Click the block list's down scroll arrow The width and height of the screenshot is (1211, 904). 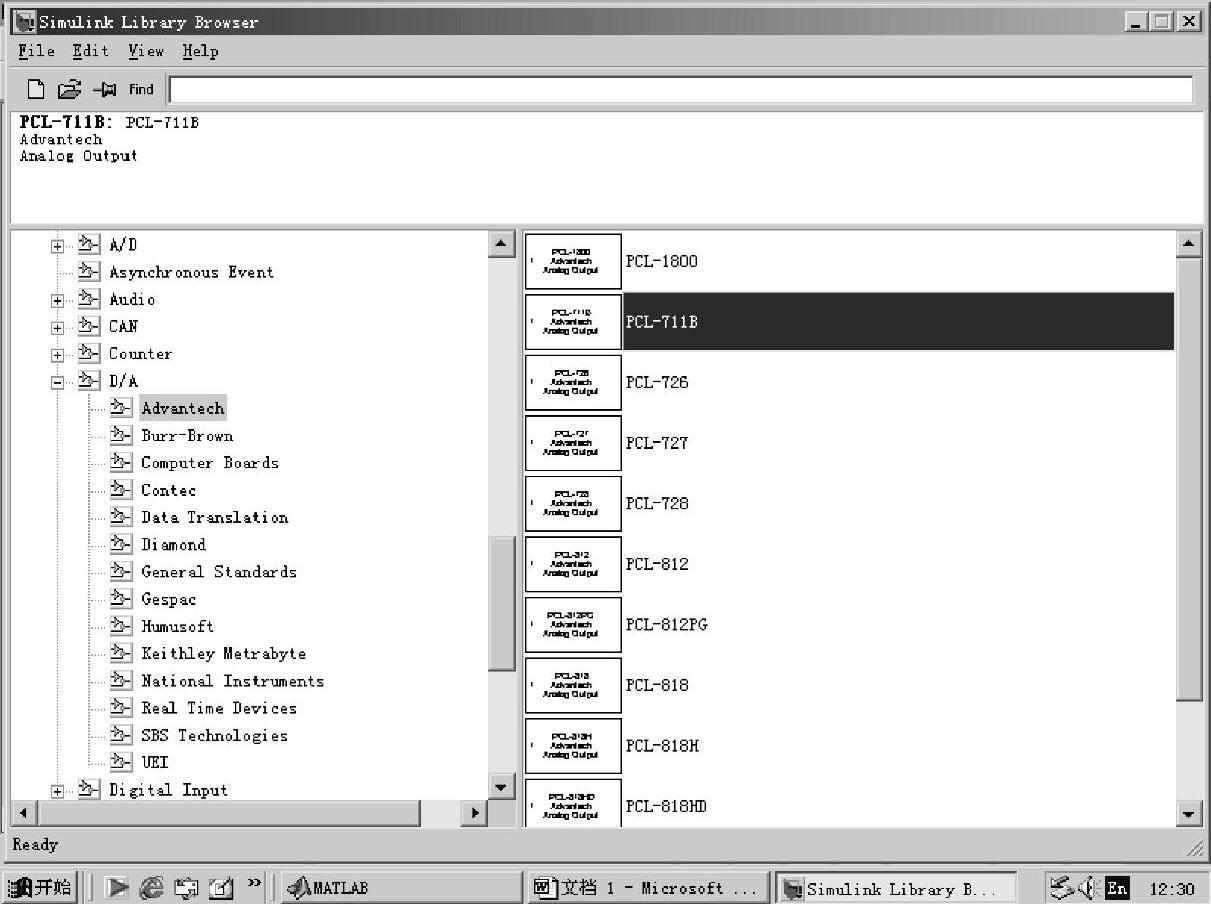point(1189,814)
